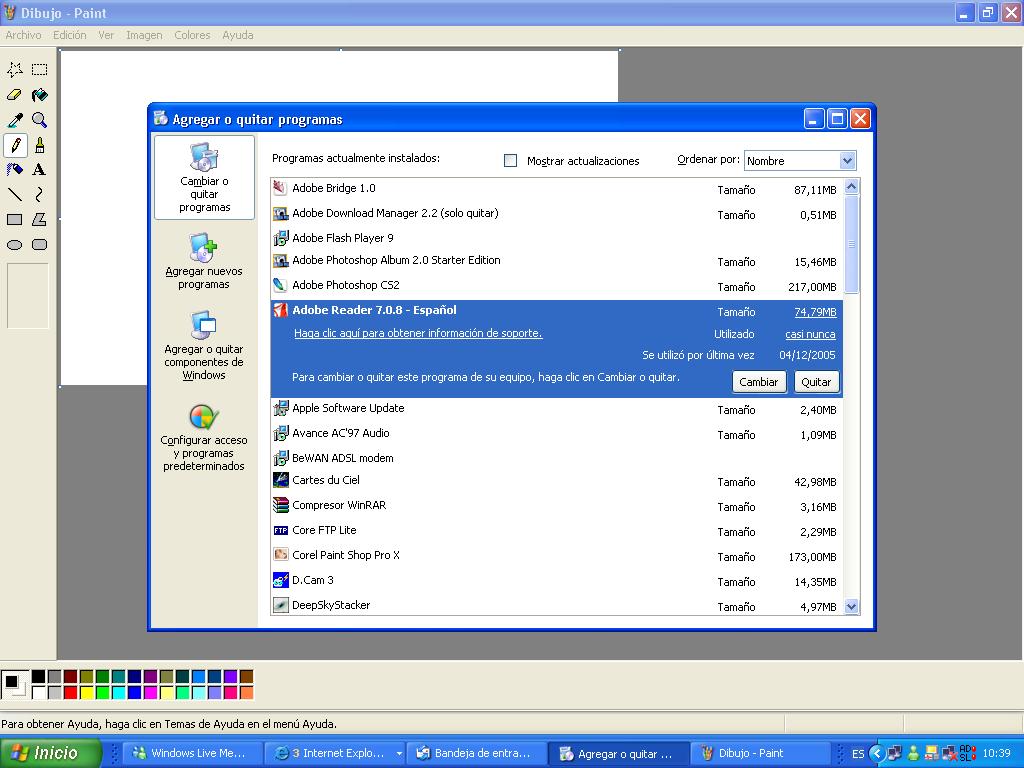This screenshot has width=1024, height=768.
Task: Open the Archivo menu in Paint
Action: [23, 35]
